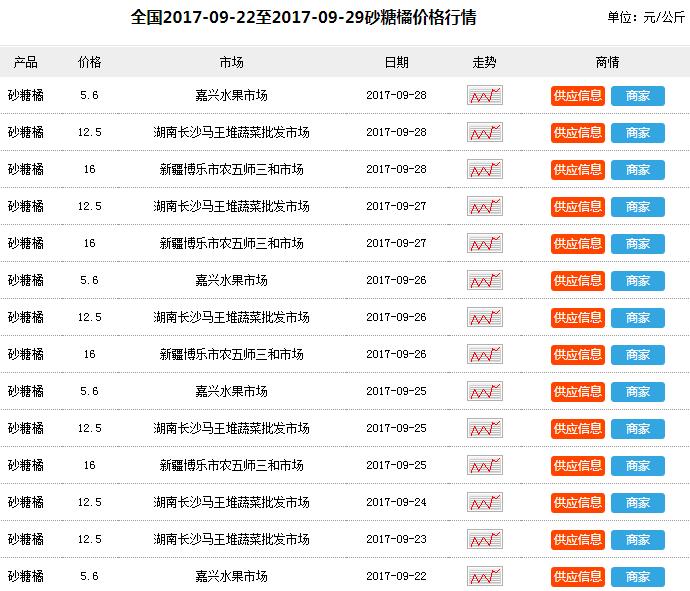Open trend icon for 嘉兴水果市场 row dated 2017-09-26
Viewport: 690px width, 591px height.
[x=484, y=281]
